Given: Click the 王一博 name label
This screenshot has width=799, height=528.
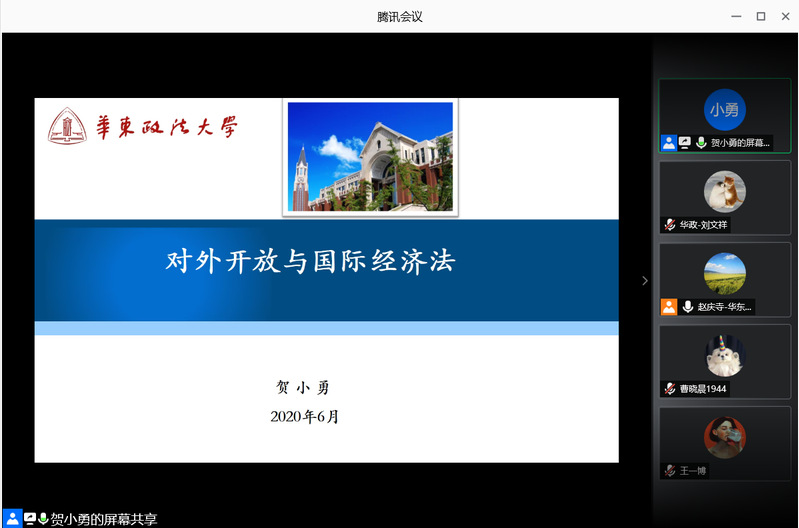Looking at the screenshot, I should point(693,471).
